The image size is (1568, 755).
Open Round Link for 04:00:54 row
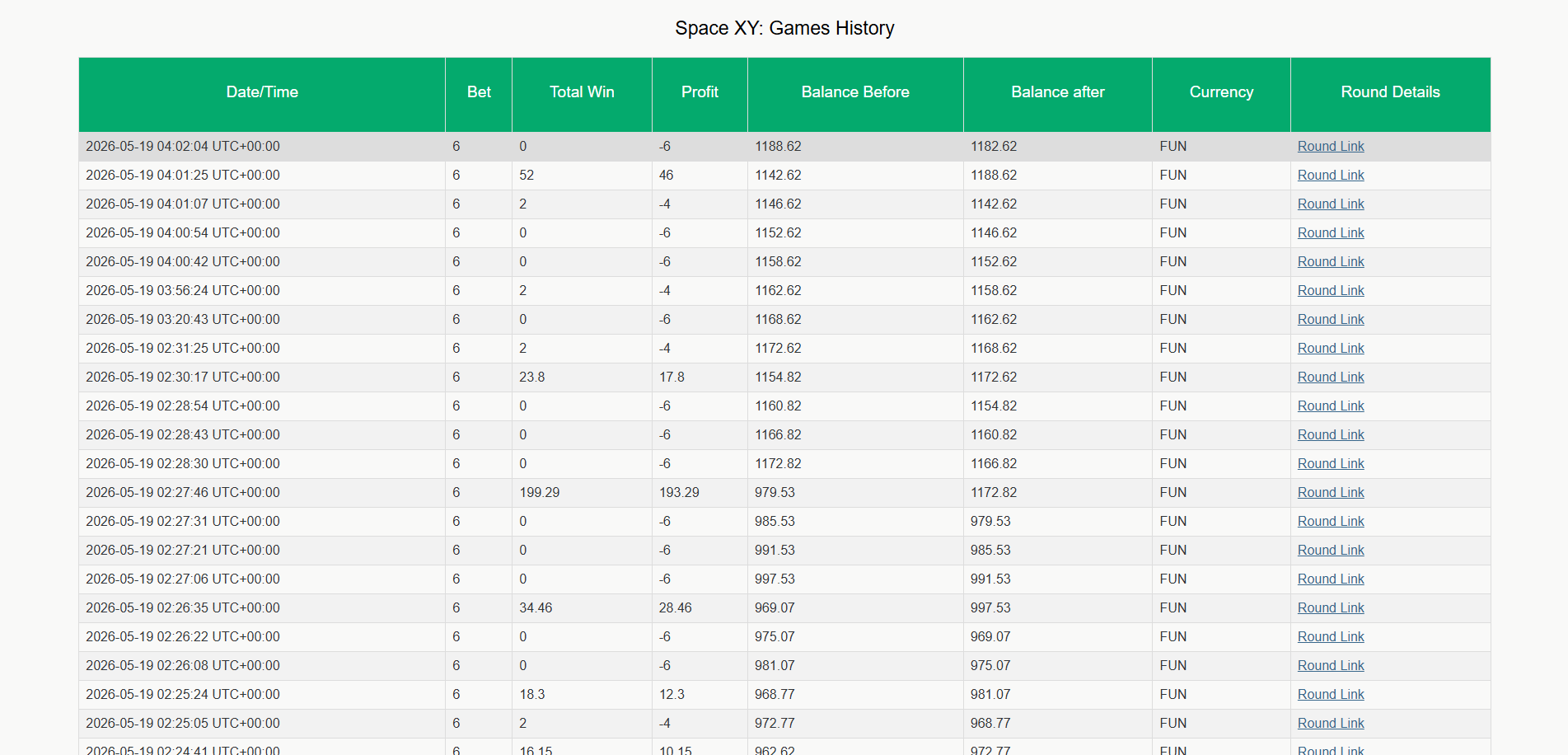click(1331, 232)
